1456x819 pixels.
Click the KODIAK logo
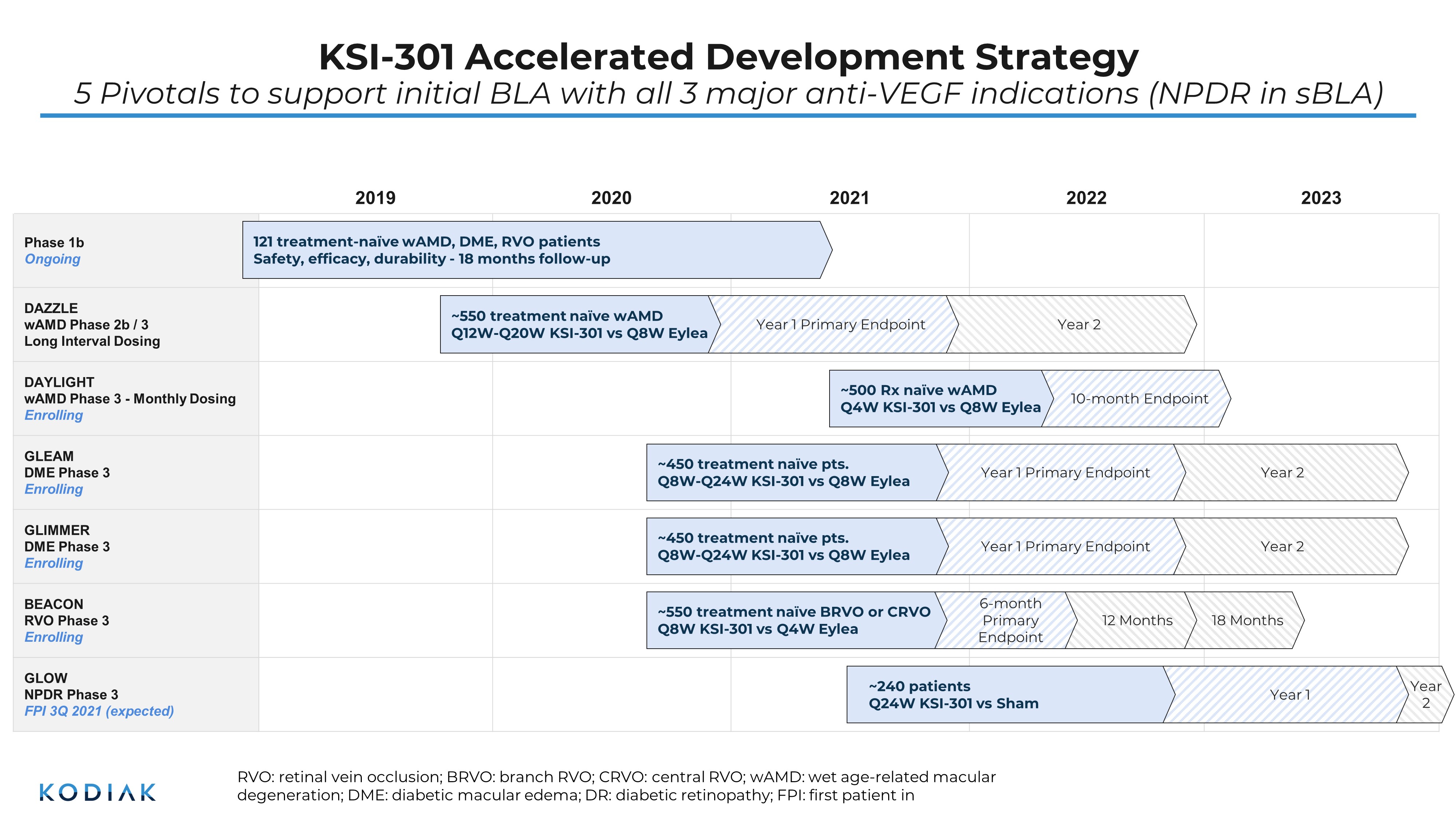pyautogui.click(x=97, y=792)
